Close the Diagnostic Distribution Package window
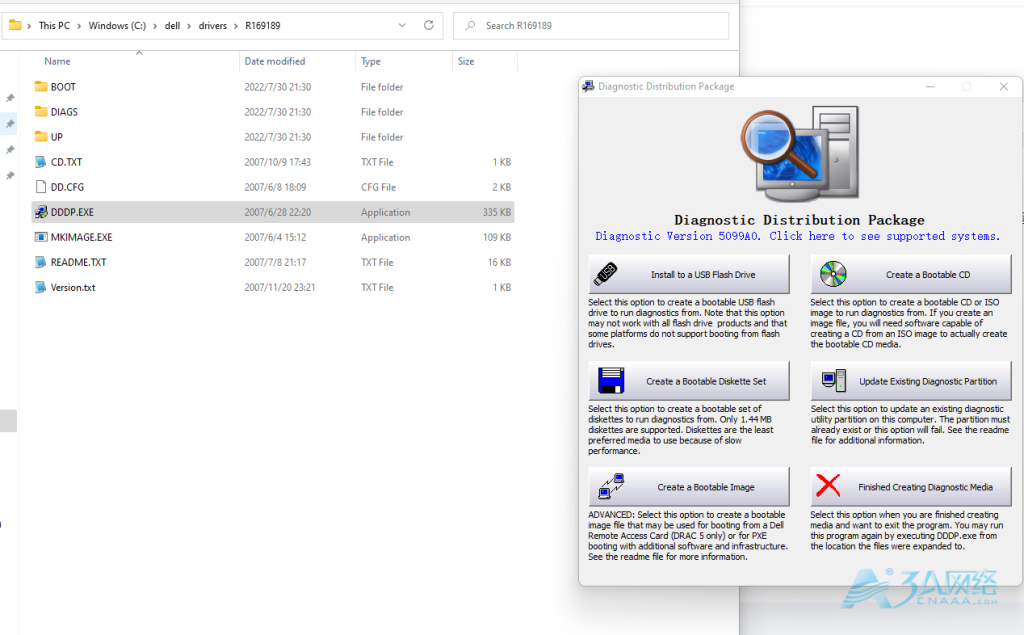1024x635 pixels. pyautogui.click(x=1004, y=86)
